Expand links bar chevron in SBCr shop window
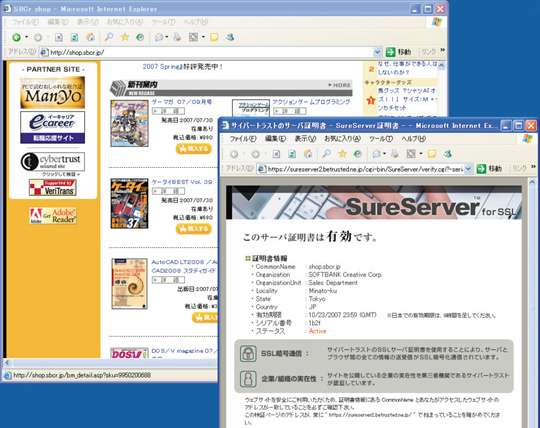Viewport: 540px width, 428px height. (x=443, y=51)
